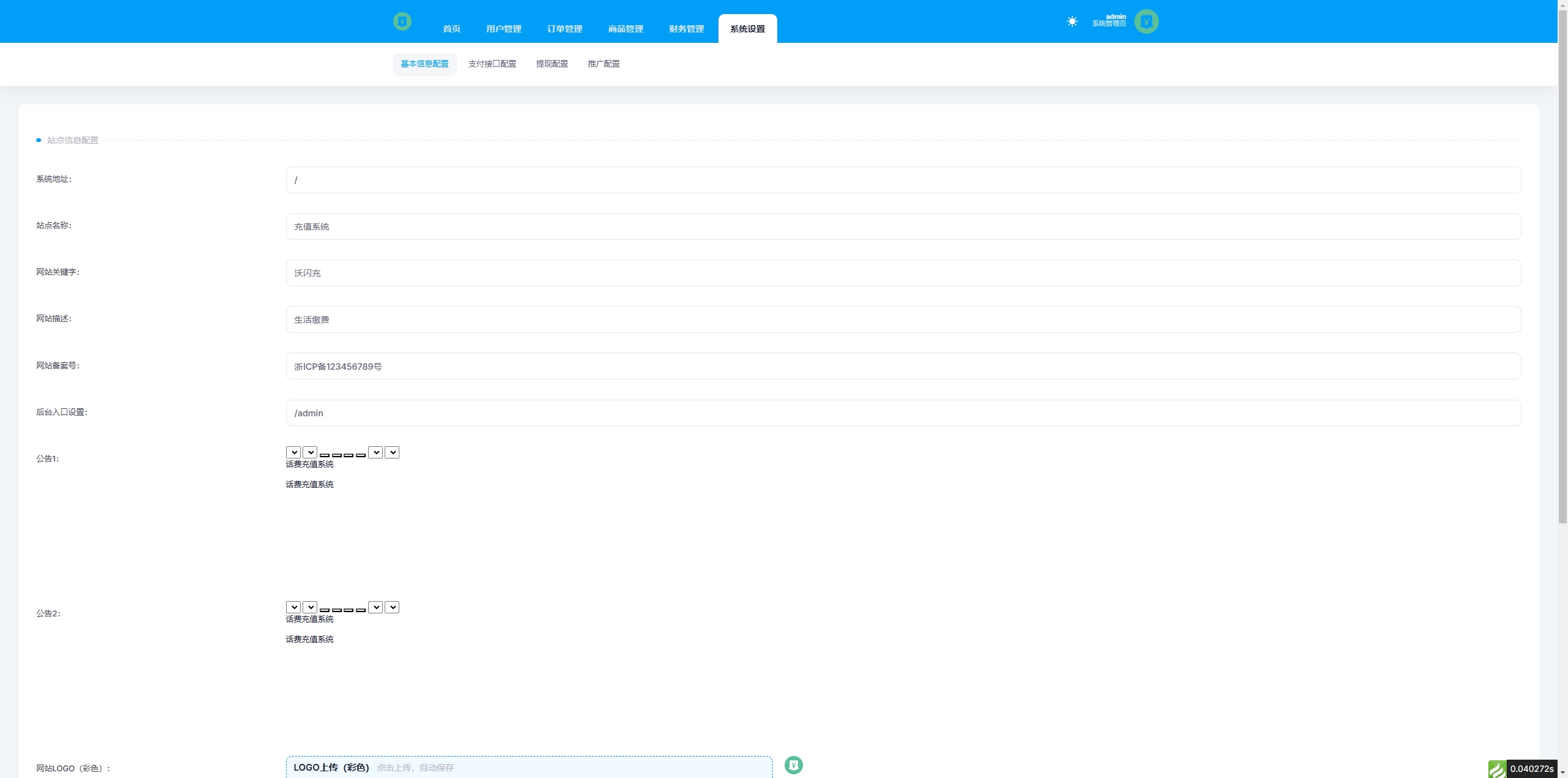Focus the 站点名称 input field
1568x778 pixels.
pos(903,226)
